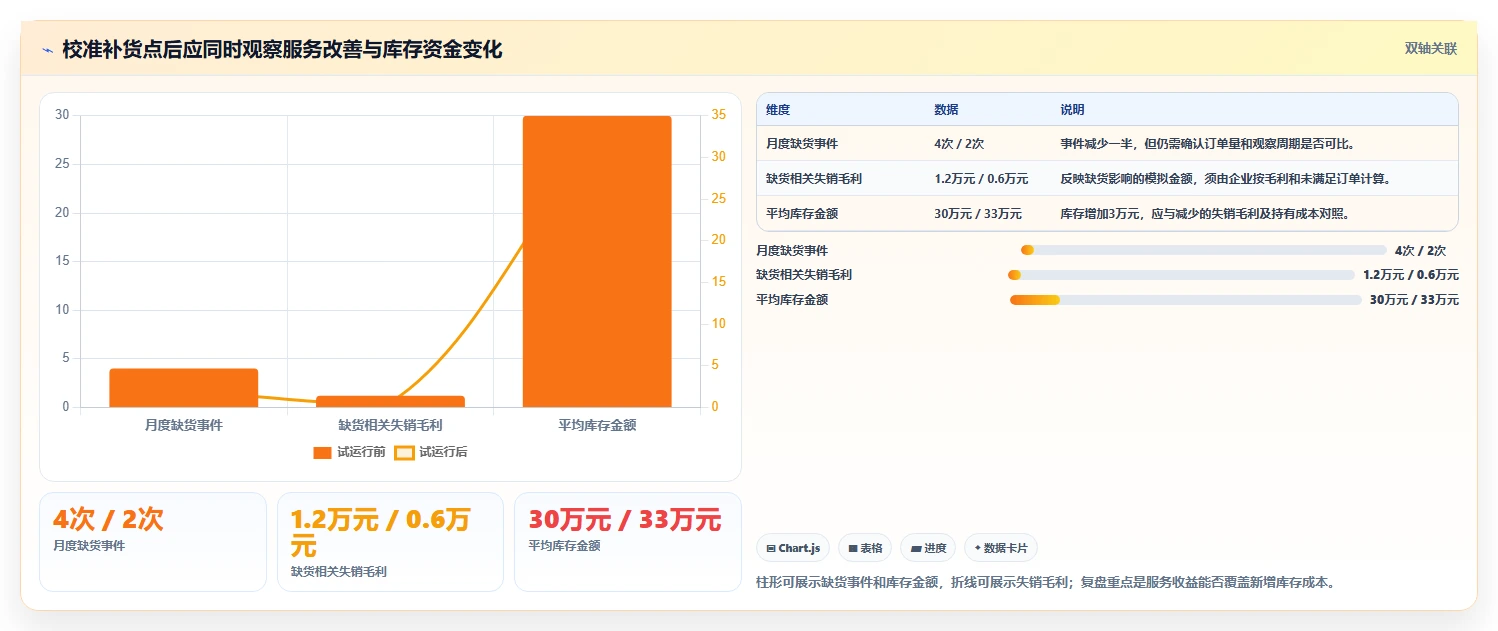
Task: Click the page title 校准补货点后应同时观察
Action: (x=282, y=49)
